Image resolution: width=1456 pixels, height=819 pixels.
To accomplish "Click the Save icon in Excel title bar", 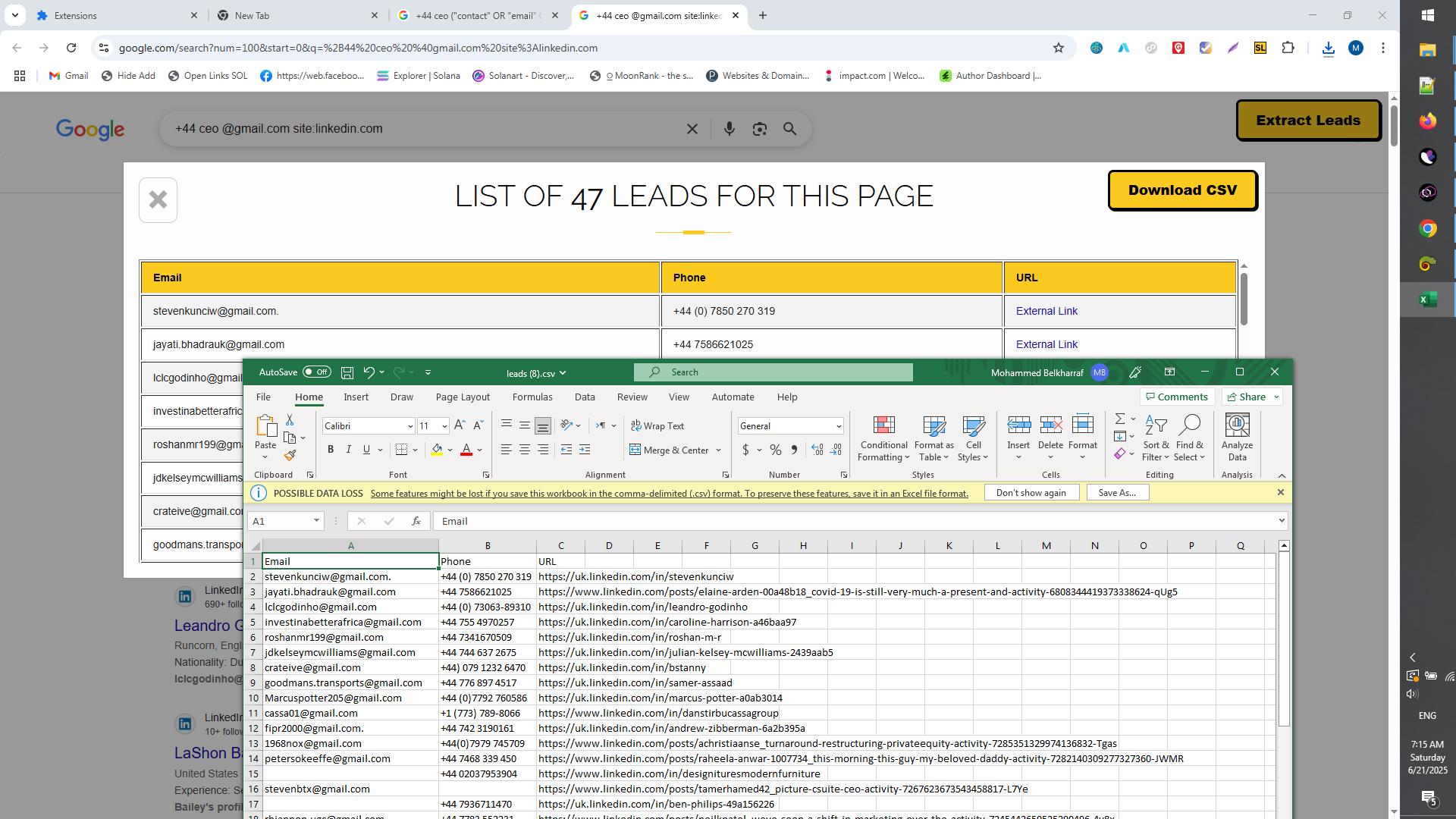I will [x=347, y=372].
